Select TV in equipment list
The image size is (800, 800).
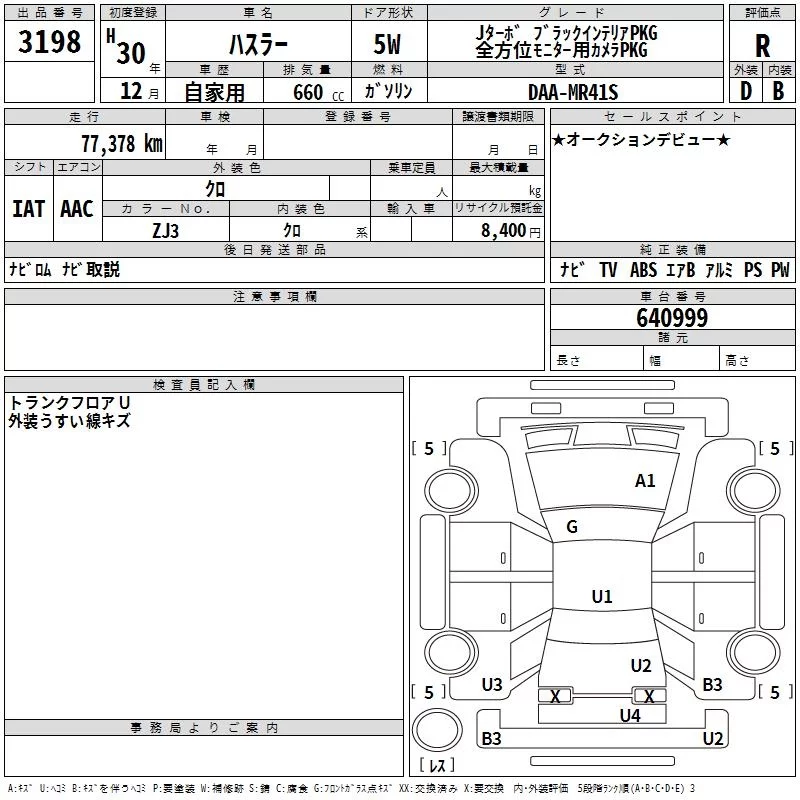click(608, 269)
